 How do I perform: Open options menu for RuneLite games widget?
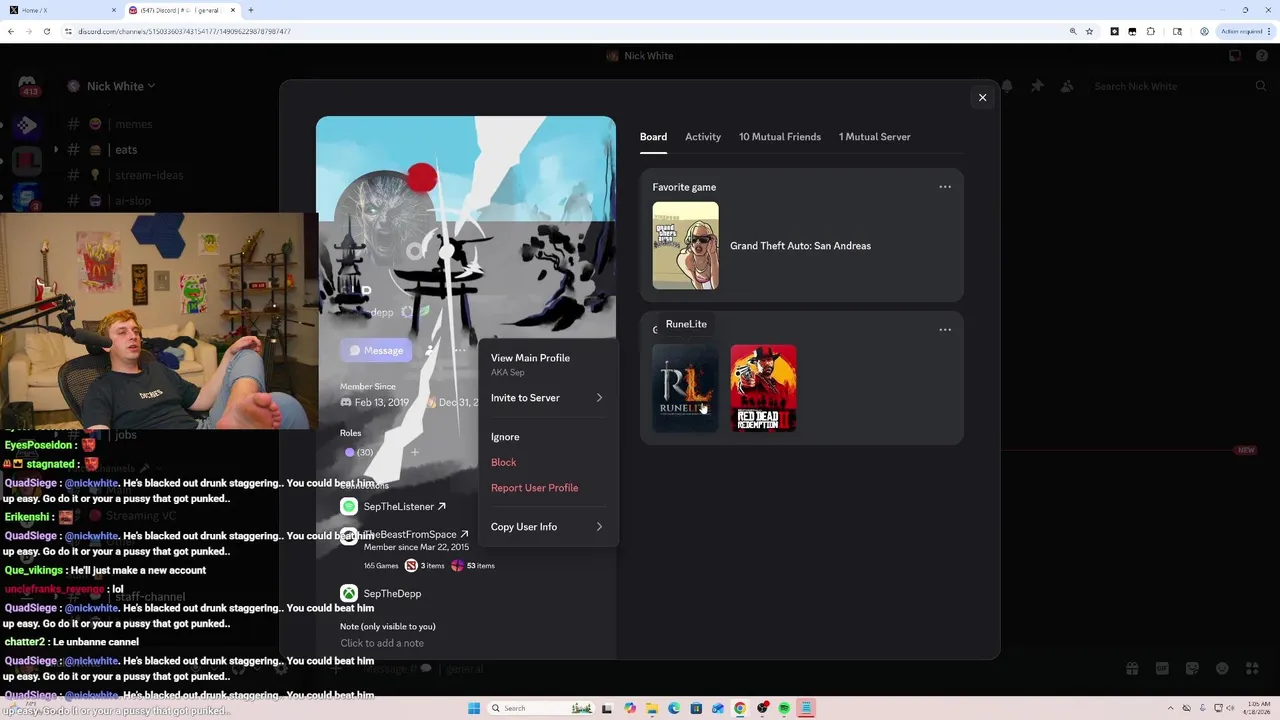pos(945,329)
